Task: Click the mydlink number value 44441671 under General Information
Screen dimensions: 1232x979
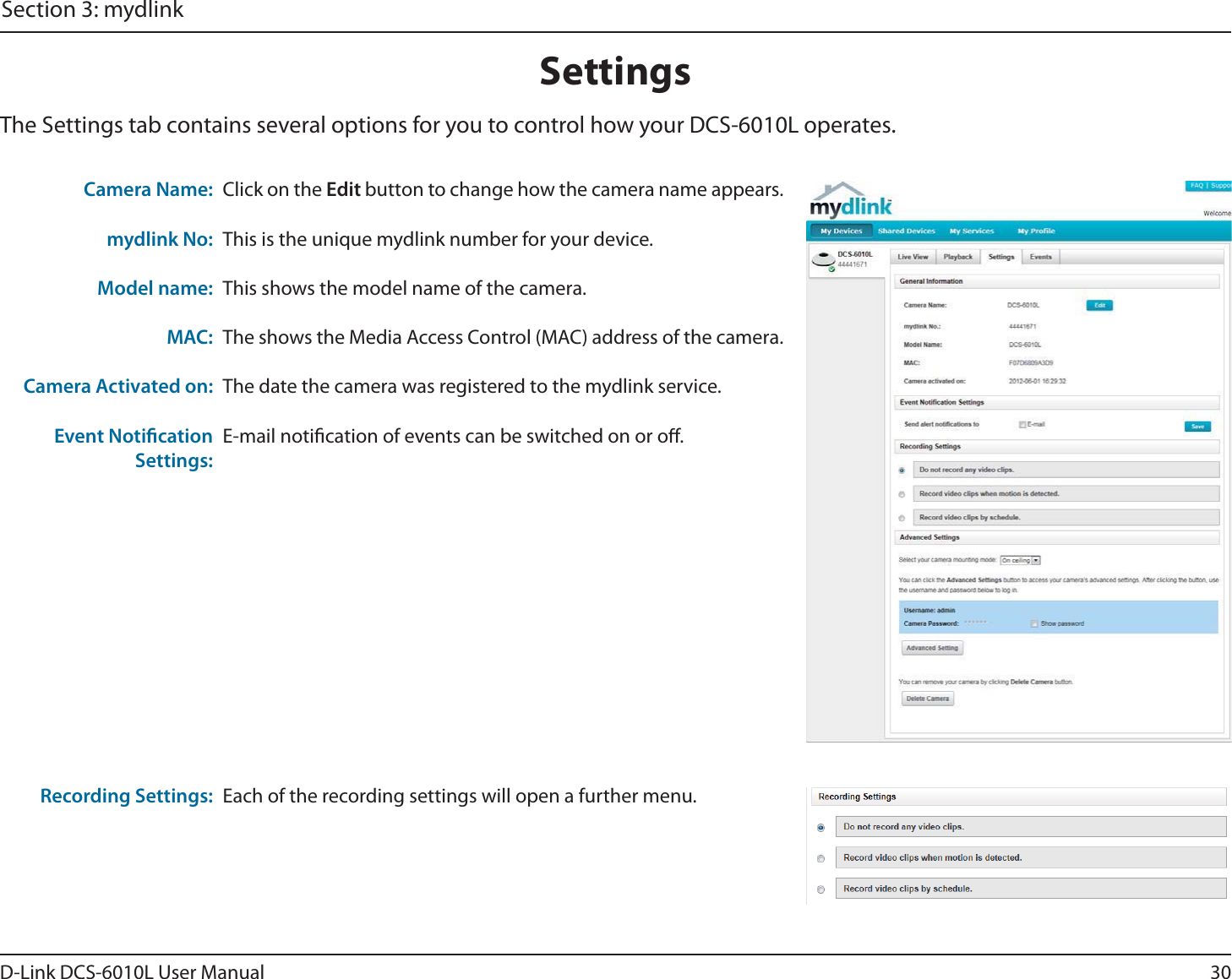Action: pyautogui.click(x=1022, y=326)
